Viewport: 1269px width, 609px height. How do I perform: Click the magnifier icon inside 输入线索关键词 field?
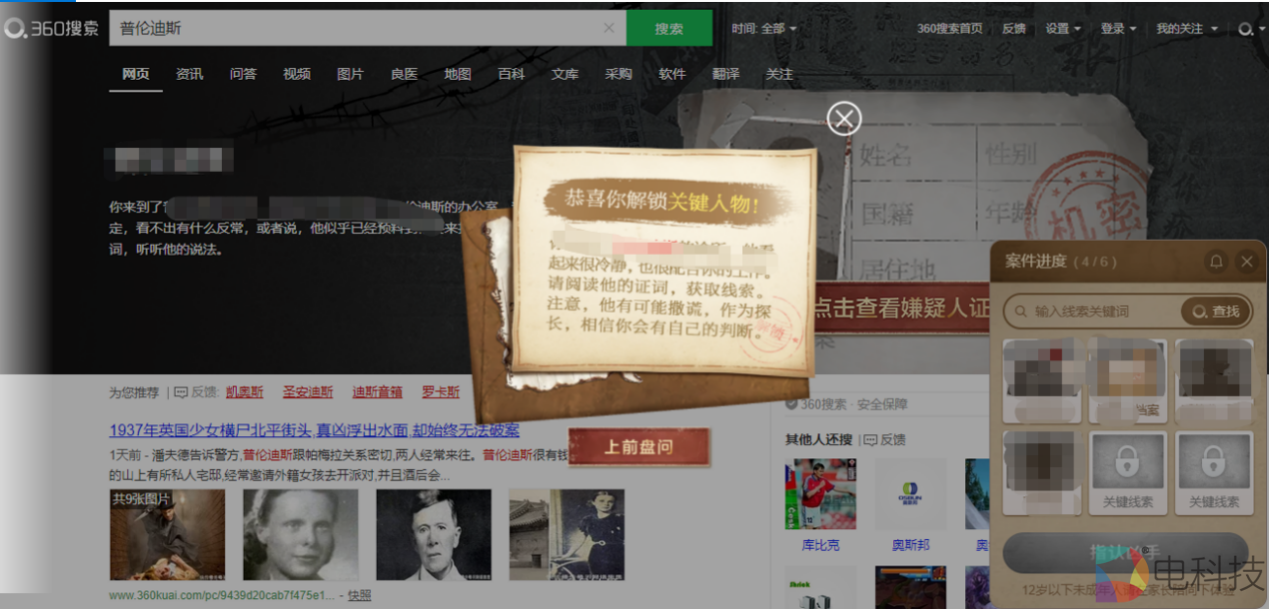point(1022,311)
